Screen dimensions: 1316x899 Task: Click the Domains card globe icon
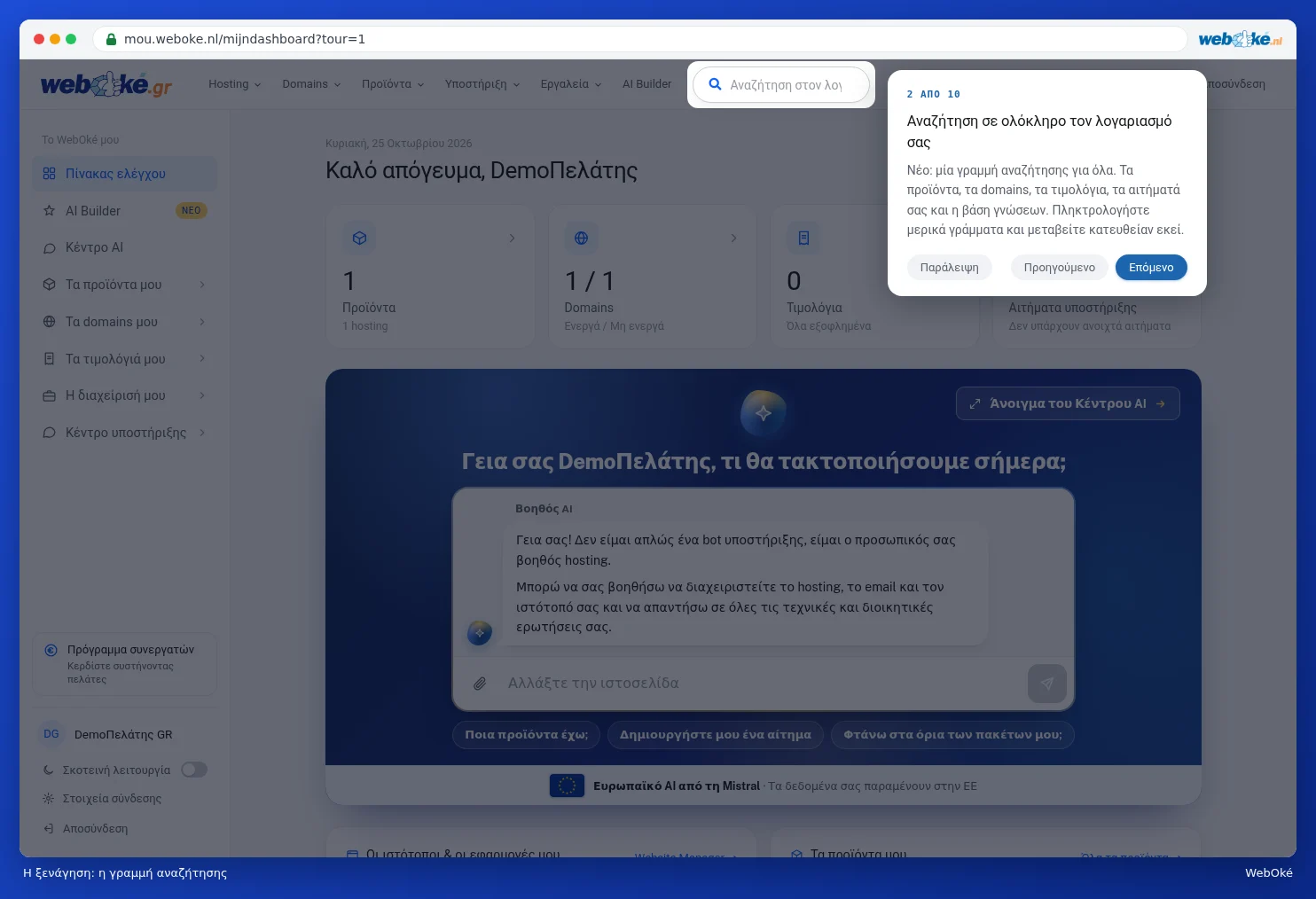pos(581,238)
